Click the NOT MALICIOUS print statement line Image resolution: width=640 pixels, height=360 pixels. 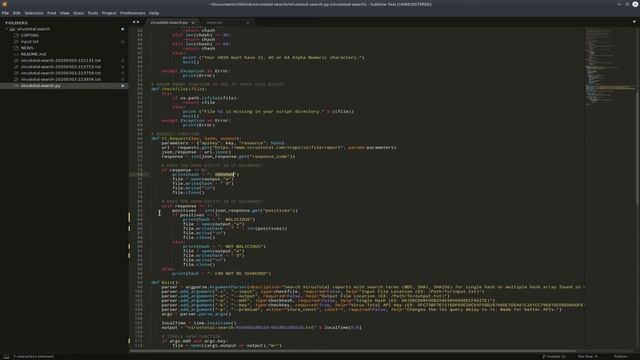[x=224, y=247]
